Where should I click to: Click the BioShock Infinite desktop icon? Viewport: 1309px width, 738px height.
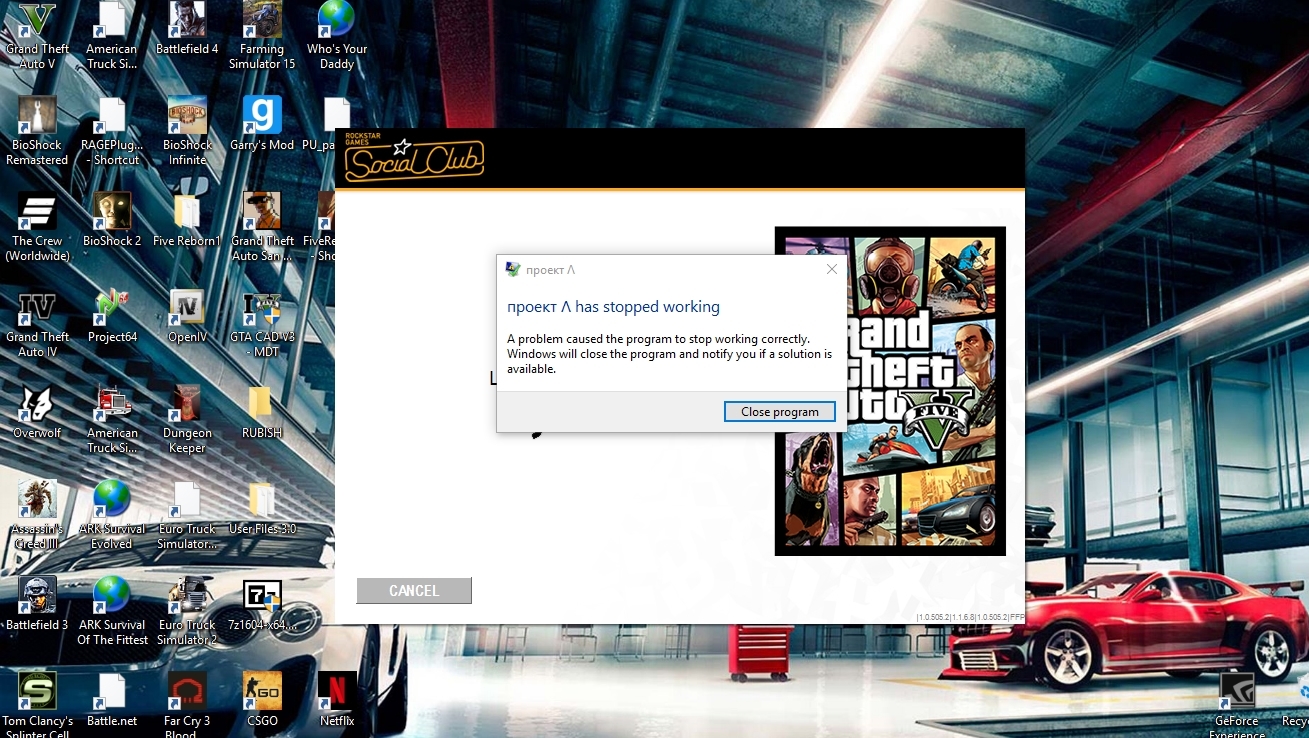(x=187, y=131)
